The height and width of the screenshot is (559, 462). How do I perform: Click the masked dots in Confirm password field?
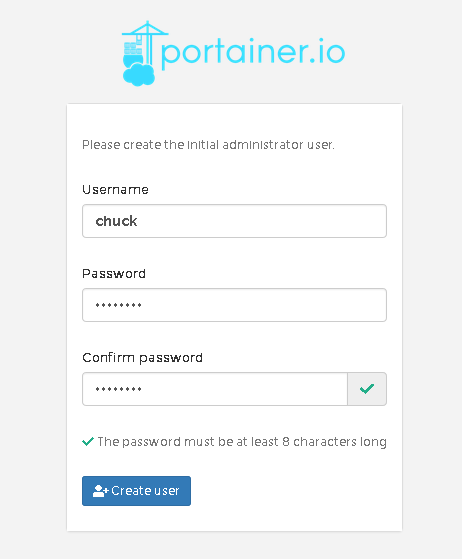click(x=118, y=389)
